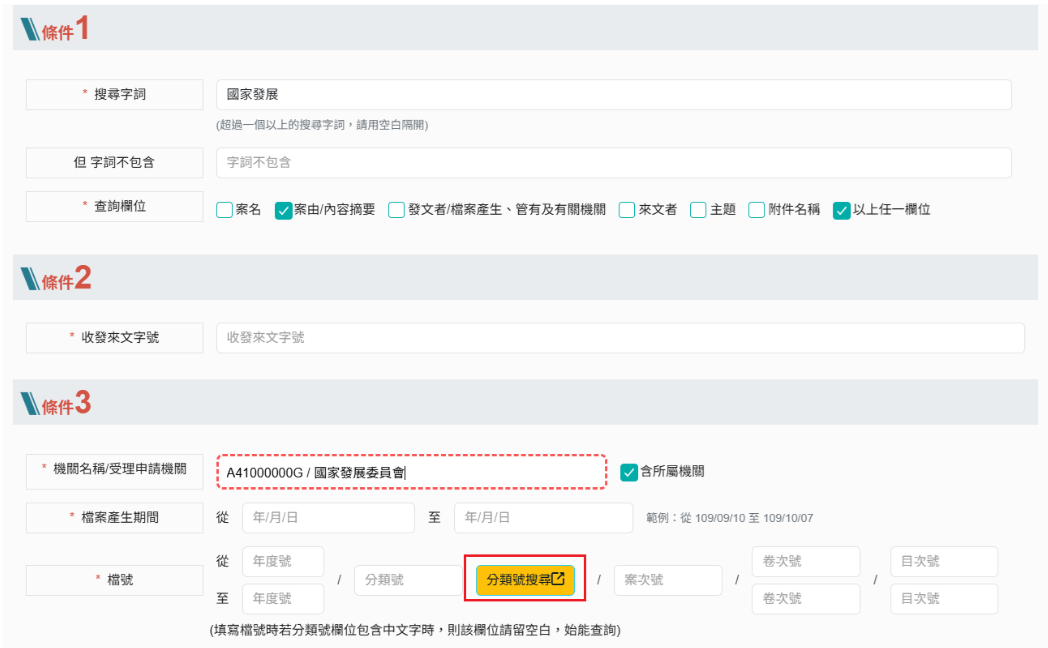Click the 機關名稱 field with 國家發展委員會
This screenshot has height=648, width=1048.
411,472
